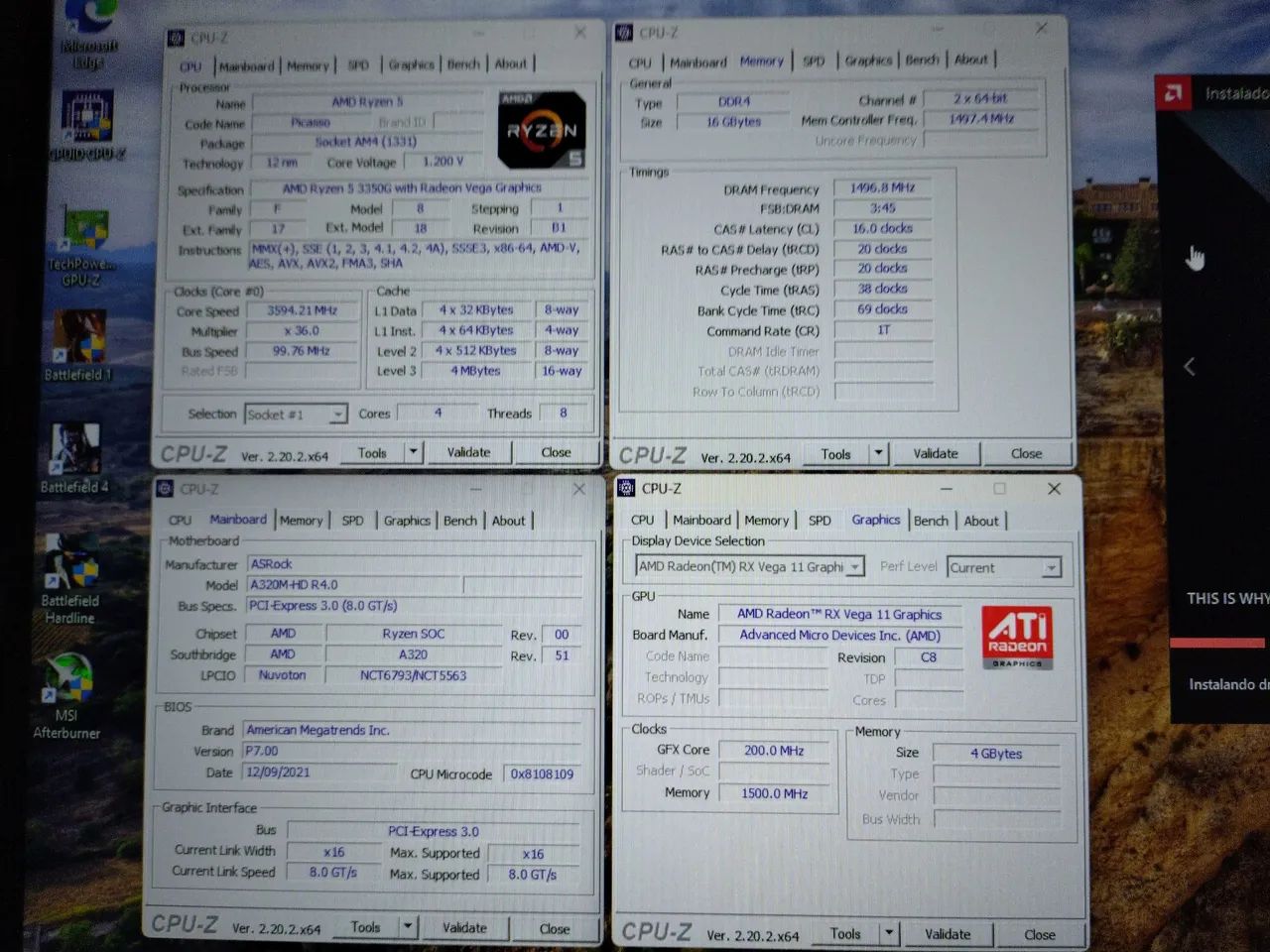The width and height of the screenshot is (1270, 952).
Task: Click the CPU-Z title icon of Graphics window
Action: [626, 488]
